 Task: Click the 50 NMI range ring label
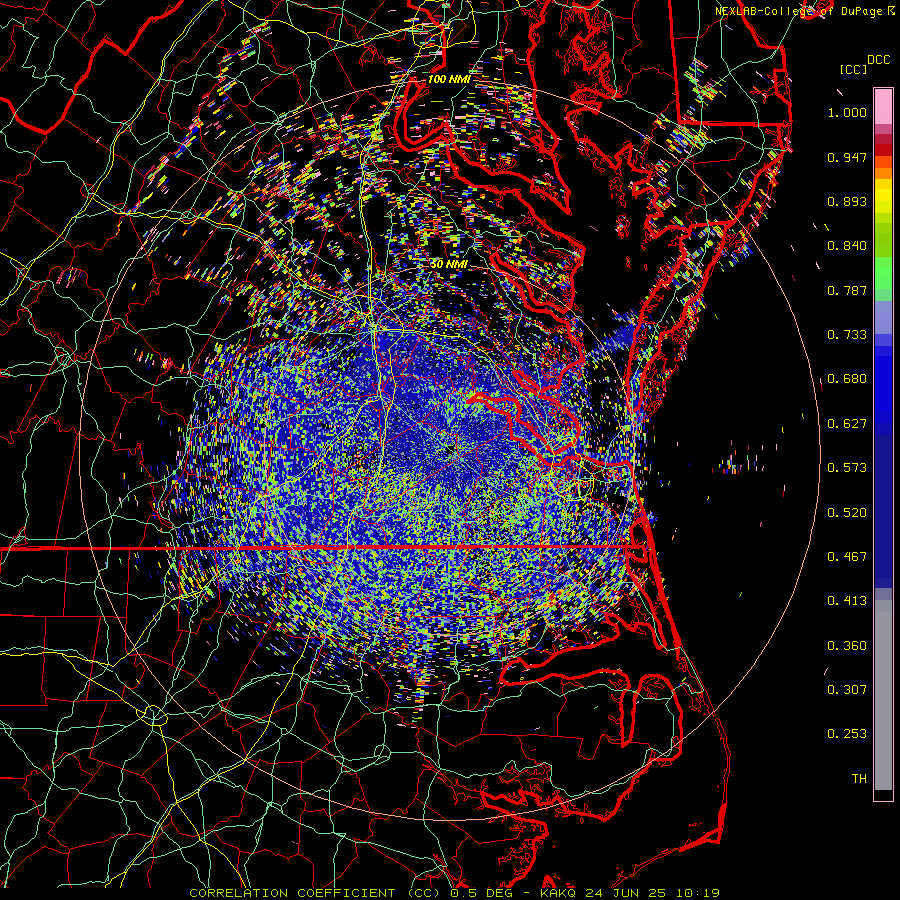click(x=448, y=264)
